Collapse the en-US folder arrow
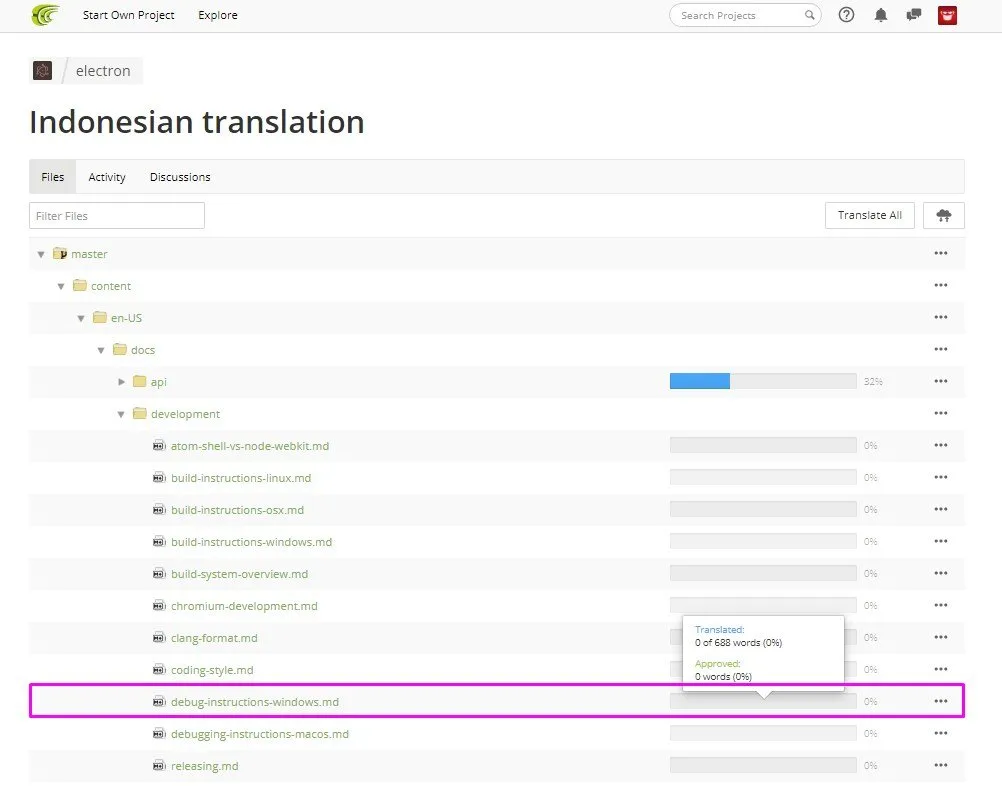The height and width of the screenshot is (786, 1002). (x=81, y=318)
